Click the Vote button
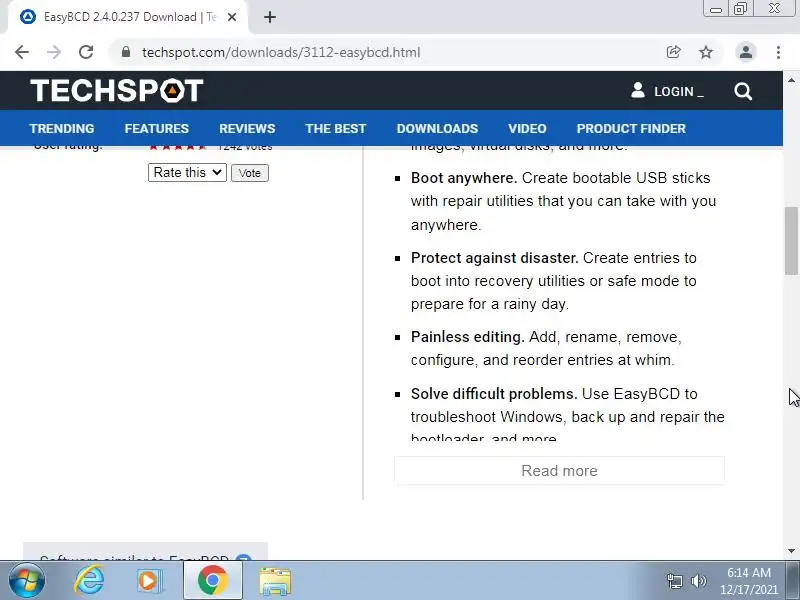The image size is (800, 600). (249, 173)
